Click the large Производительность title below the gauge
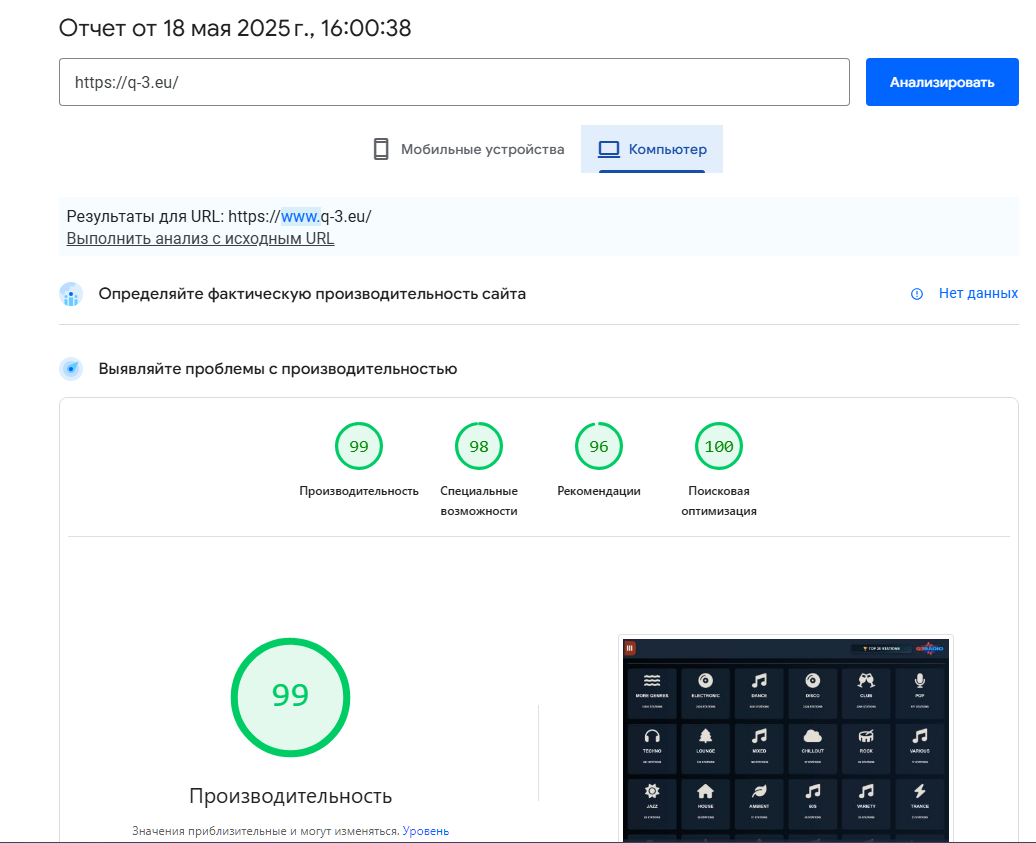 291,796
